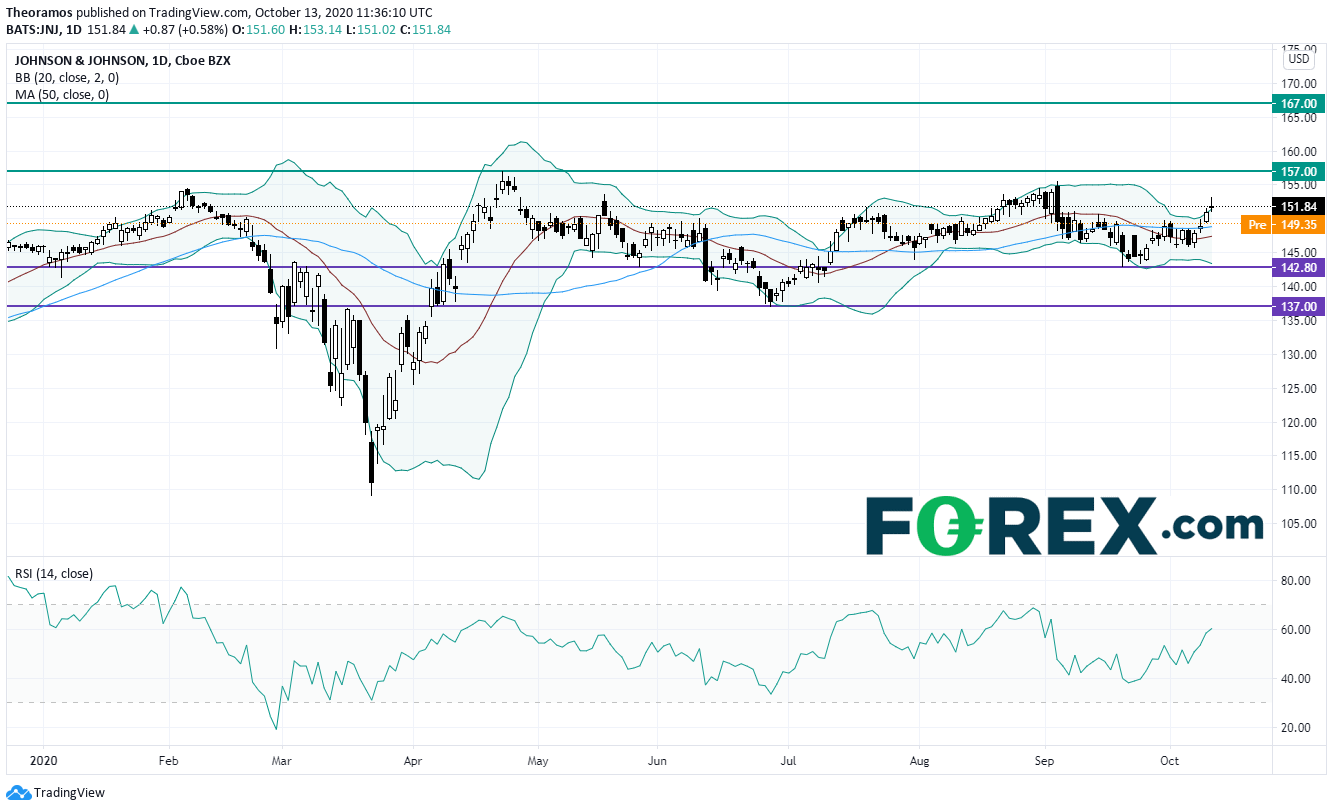This screenshot has width=1333, height=811.
Task: Open the TradingView text link at bottom
Action: pyautogui.click(x=69, y=793)
